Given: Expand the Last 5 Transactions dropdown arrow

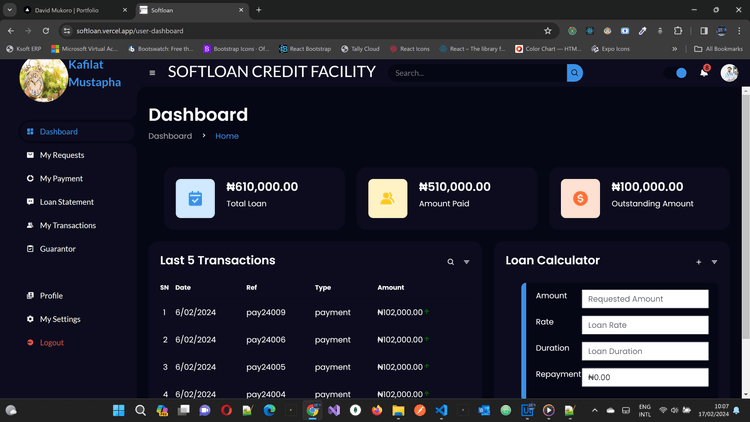Looking at the screenshot, I should click(467, 262).
